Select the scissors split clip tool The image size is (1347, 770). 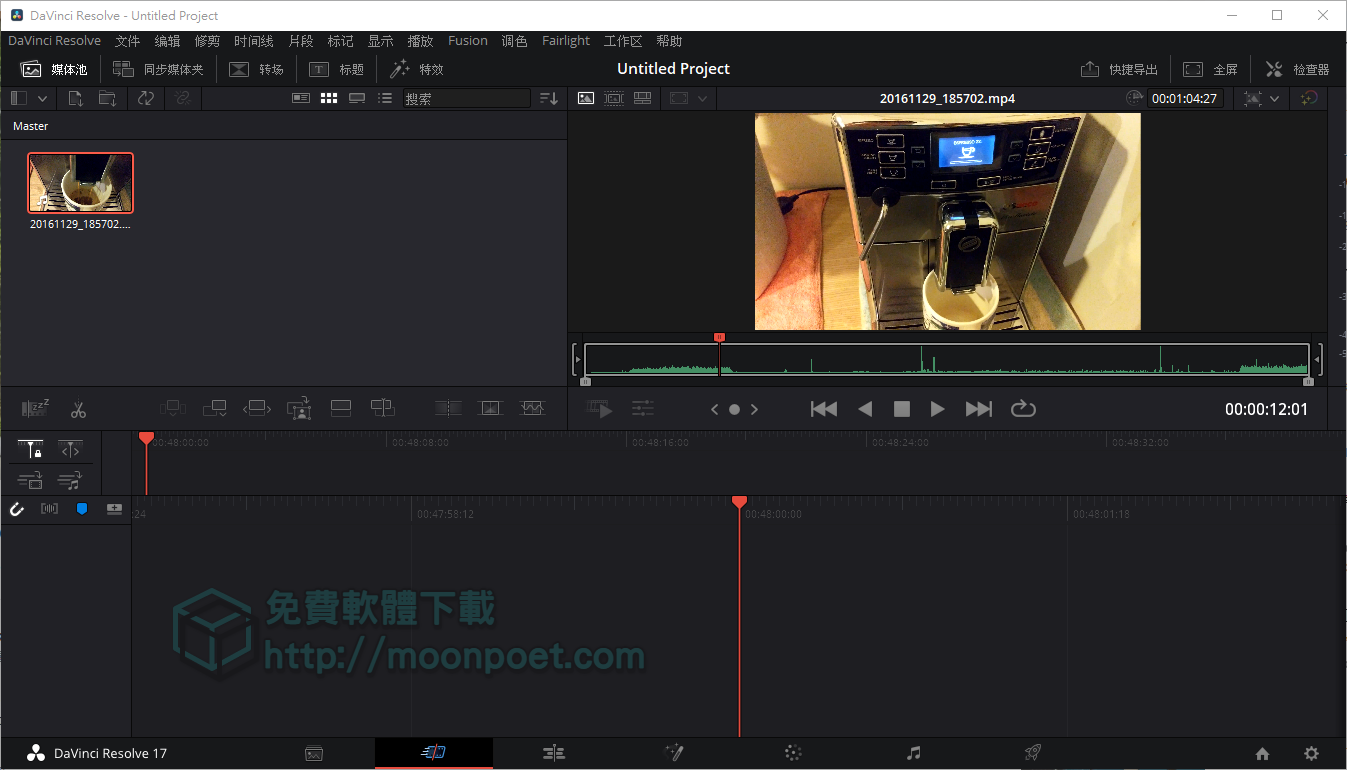78,408
